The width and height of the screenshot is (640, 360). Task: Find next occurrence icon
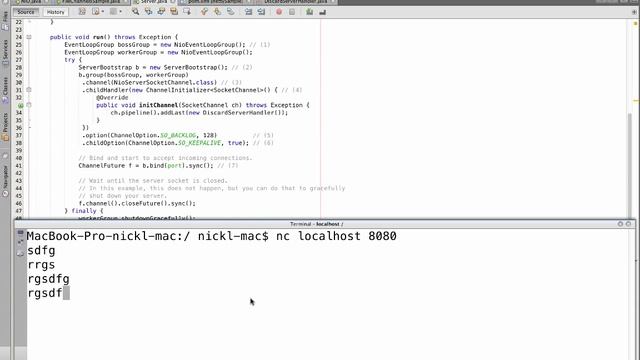161,12
